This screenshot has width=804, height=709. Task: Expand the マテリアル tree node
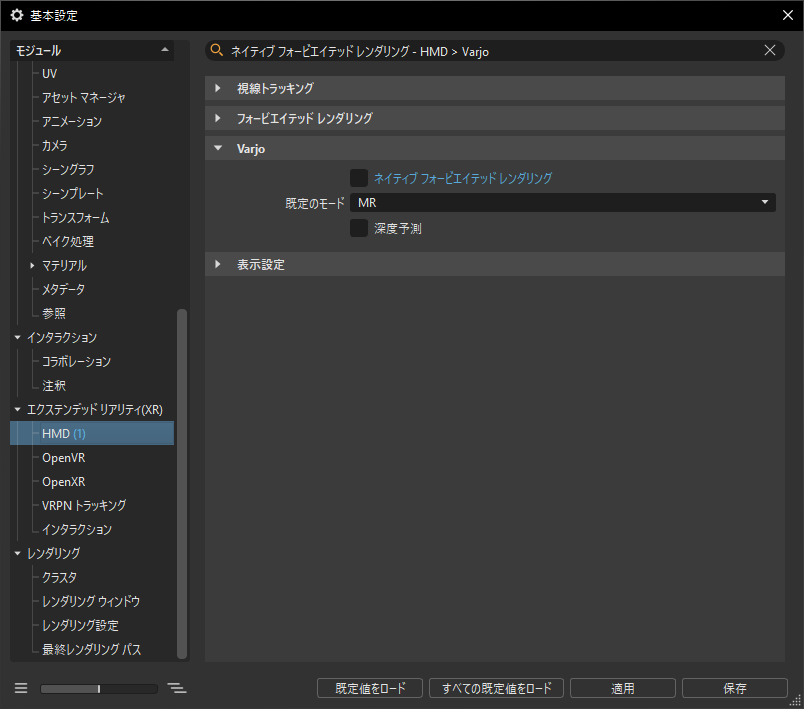[x=32, y=266]
